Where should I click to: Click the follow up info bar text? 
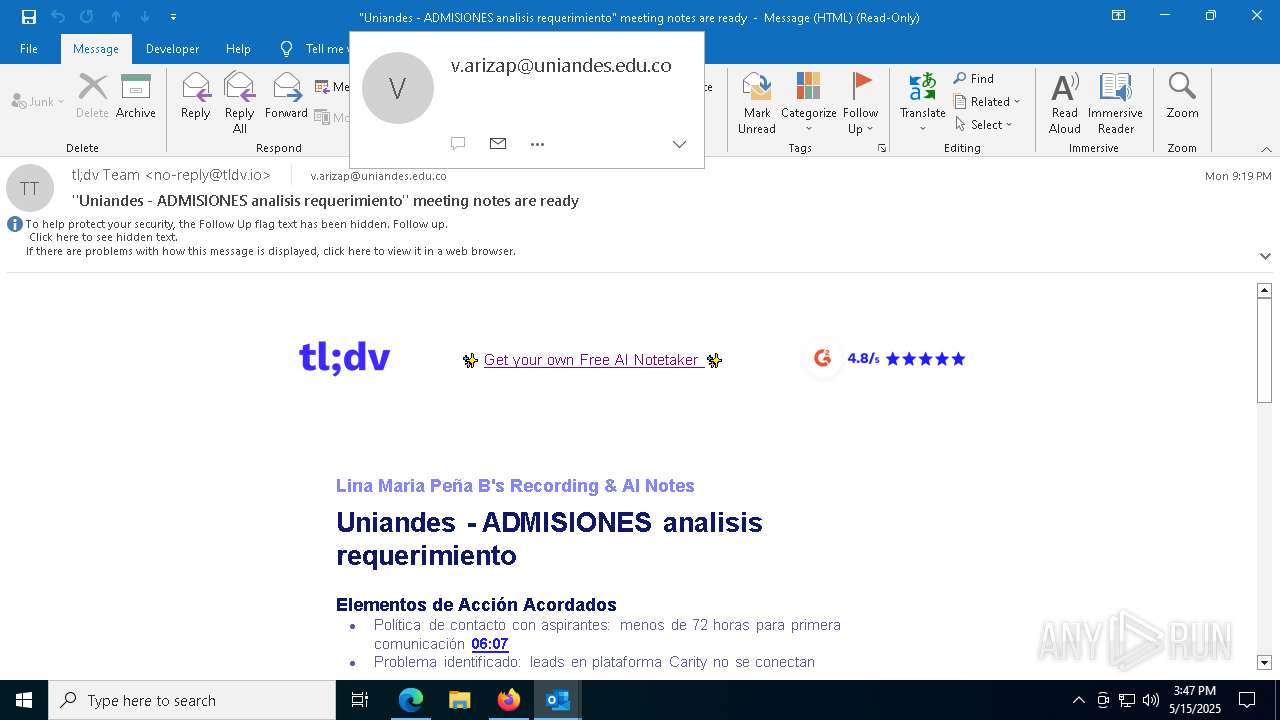coord(236,224)
